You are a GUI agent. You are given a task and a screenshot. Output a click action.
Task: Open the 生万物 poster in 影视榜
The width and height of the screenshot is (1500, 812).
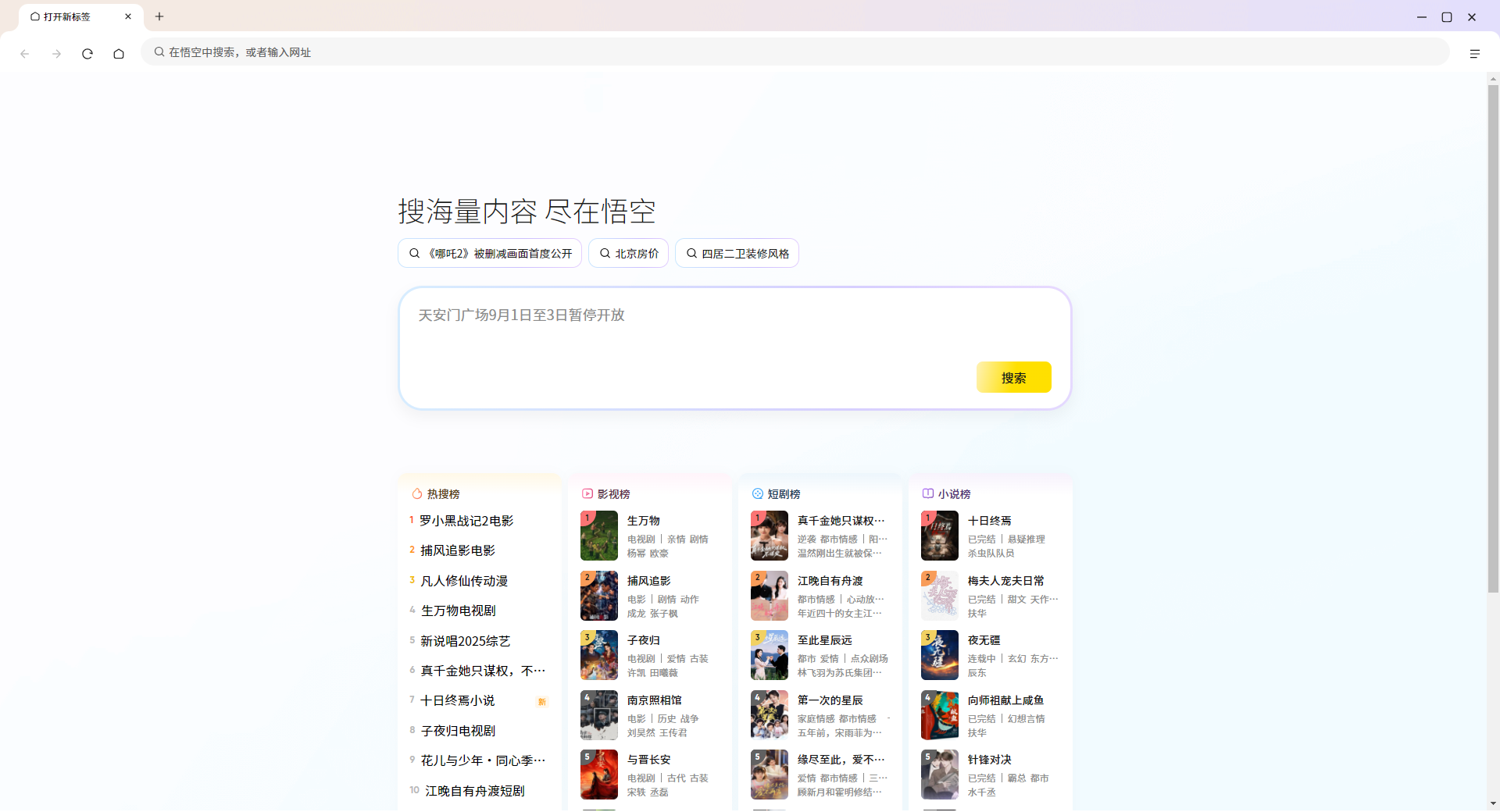(x=598, y=536)
